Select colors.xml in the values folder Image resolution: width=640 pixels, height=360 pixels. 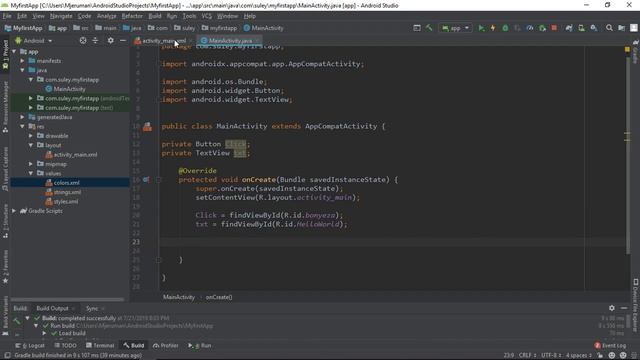(67, 183)
